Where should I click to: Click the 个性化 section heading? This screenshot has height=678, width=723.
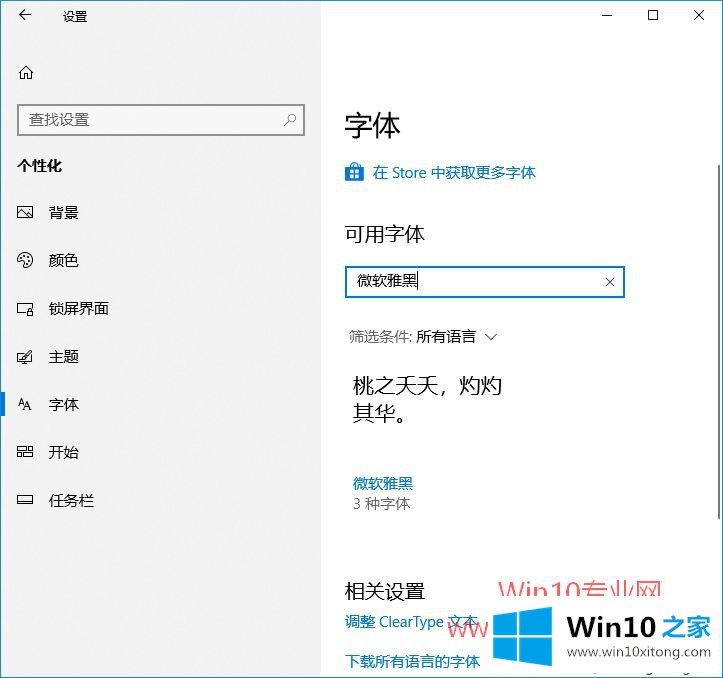[x=40, y=166]
